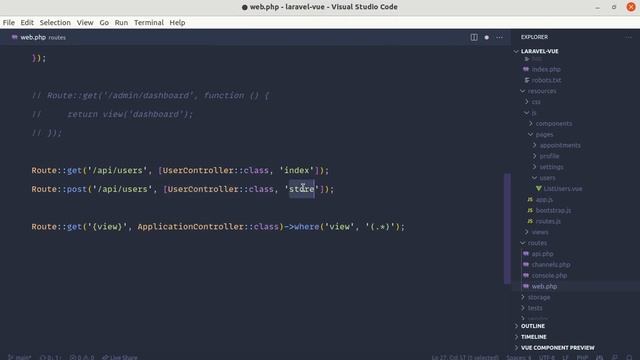The image size is (640, 360).
Task: Expand the tests folder
Action: [522, 308]
